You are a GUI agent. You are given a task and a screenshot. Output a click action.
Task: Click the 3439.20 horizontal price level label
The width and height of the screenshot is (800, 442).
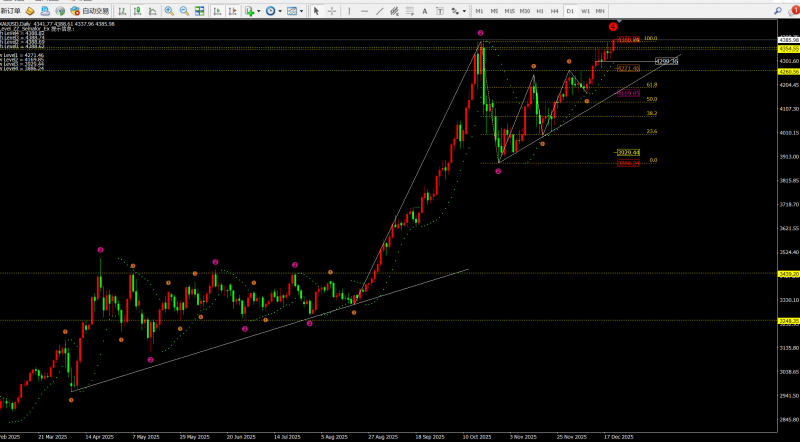(788, 273)
